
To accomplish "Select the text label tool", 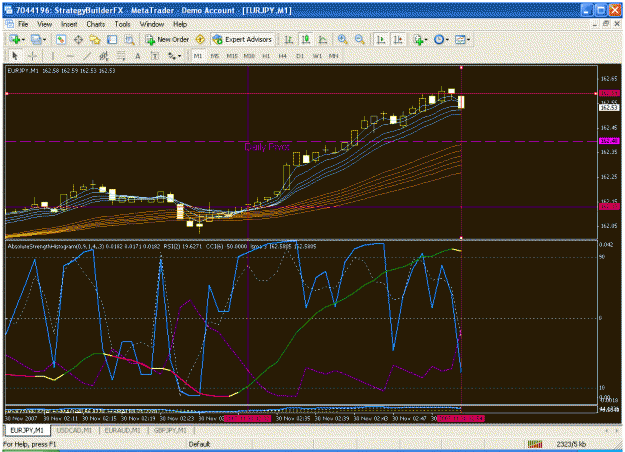I will (x=155, y=56).
